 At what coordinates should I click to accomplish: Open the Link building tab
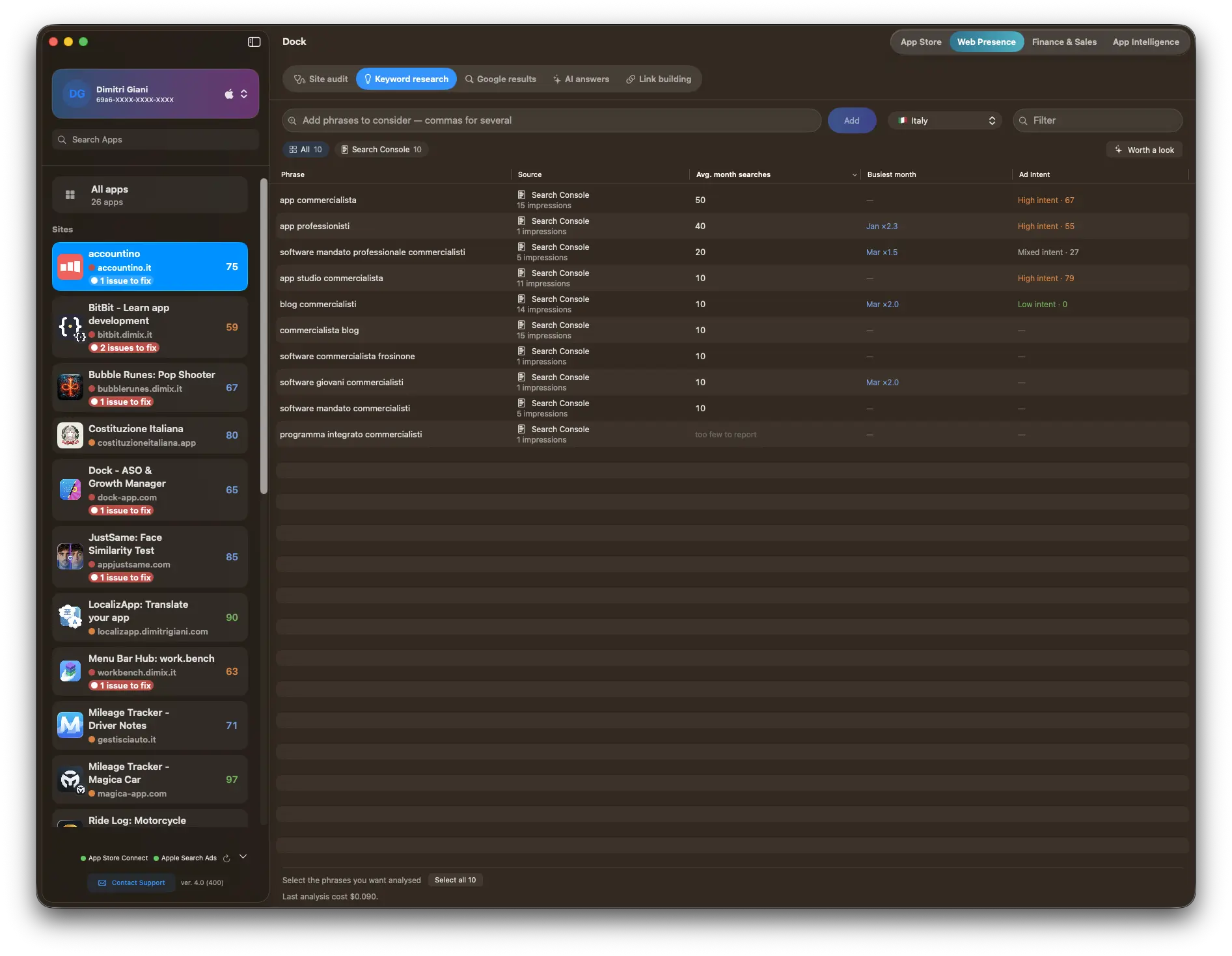point(659,79)
